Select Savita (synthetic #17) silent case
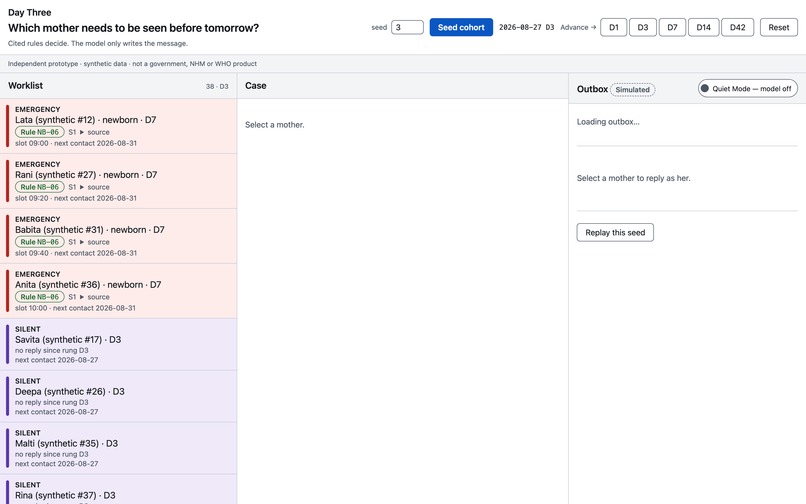Screen dimensions: 806x504 (118, 344)
